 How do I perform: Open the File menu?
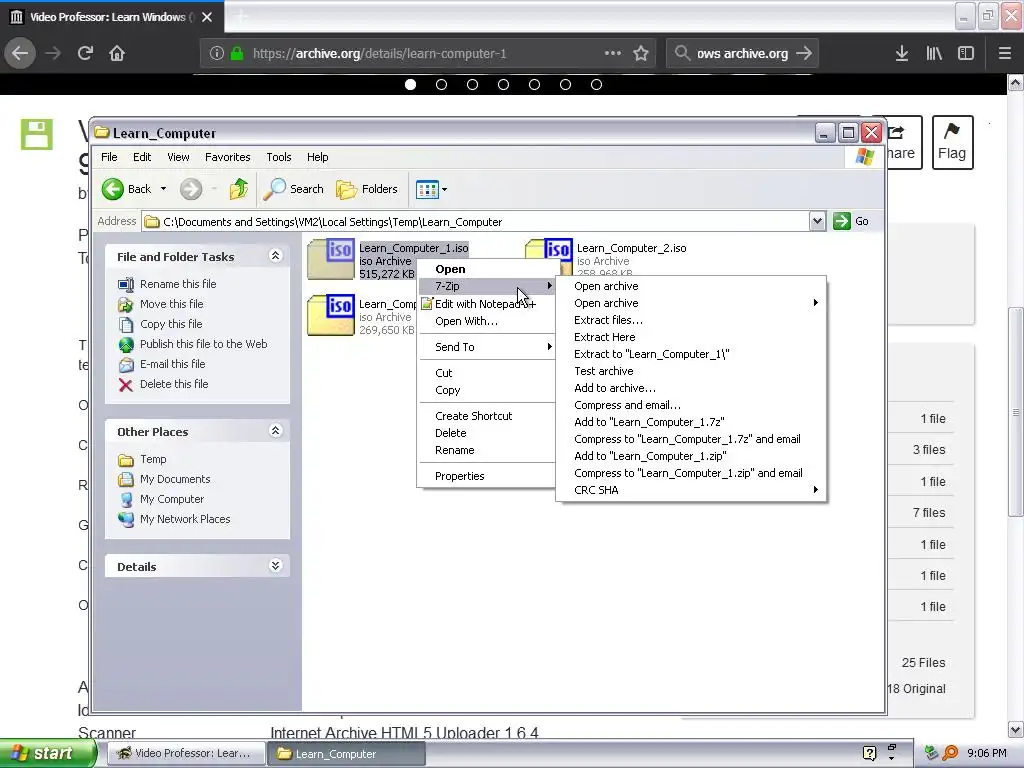point(109,157)
